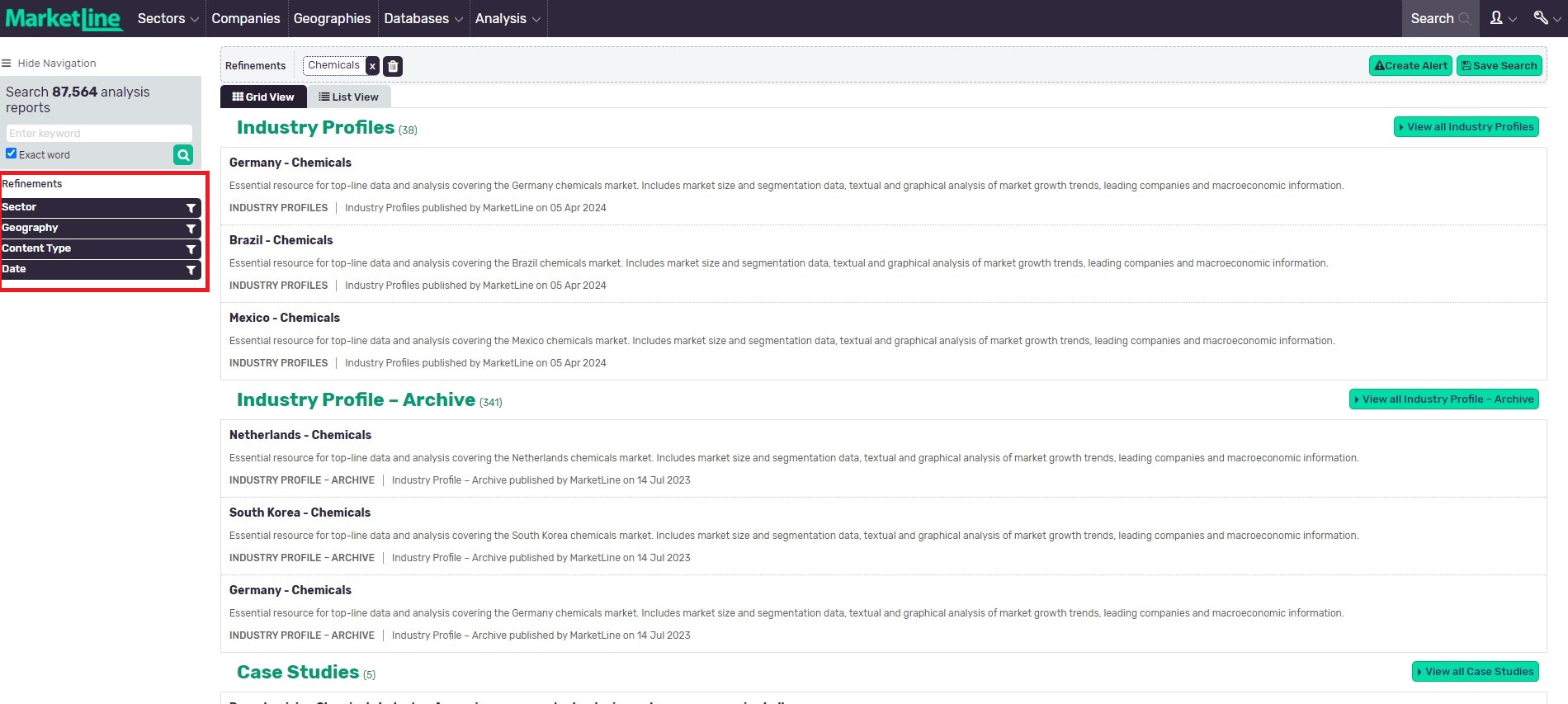1568x704 pixels.
Task: Open the Brazil - Chemicals report link
Action: pos(281,240)
